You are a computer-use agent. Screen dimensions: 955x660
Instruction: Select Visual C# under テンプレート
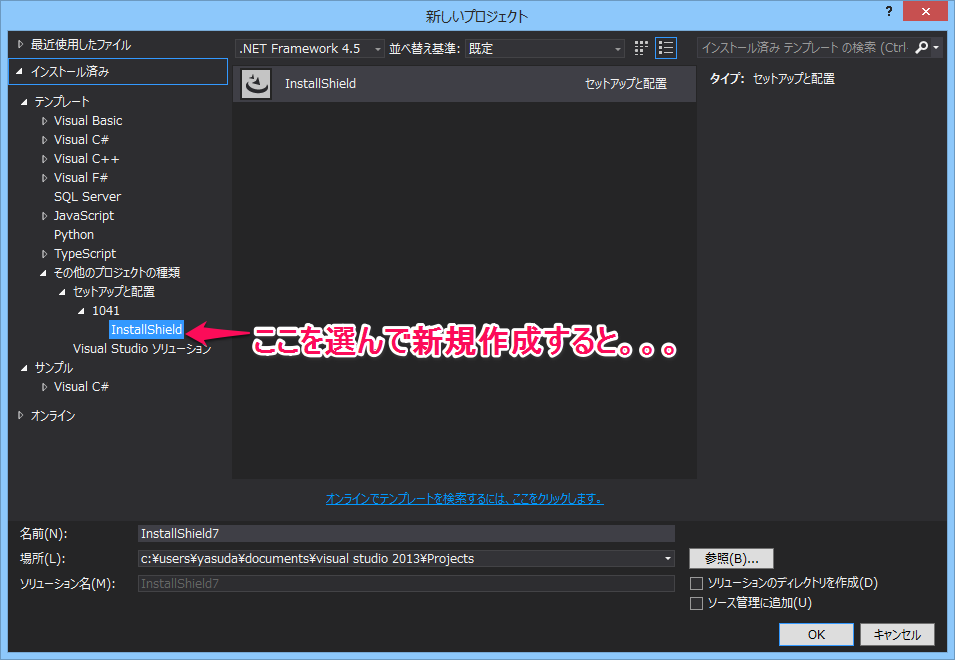click(x=81, y=139)
